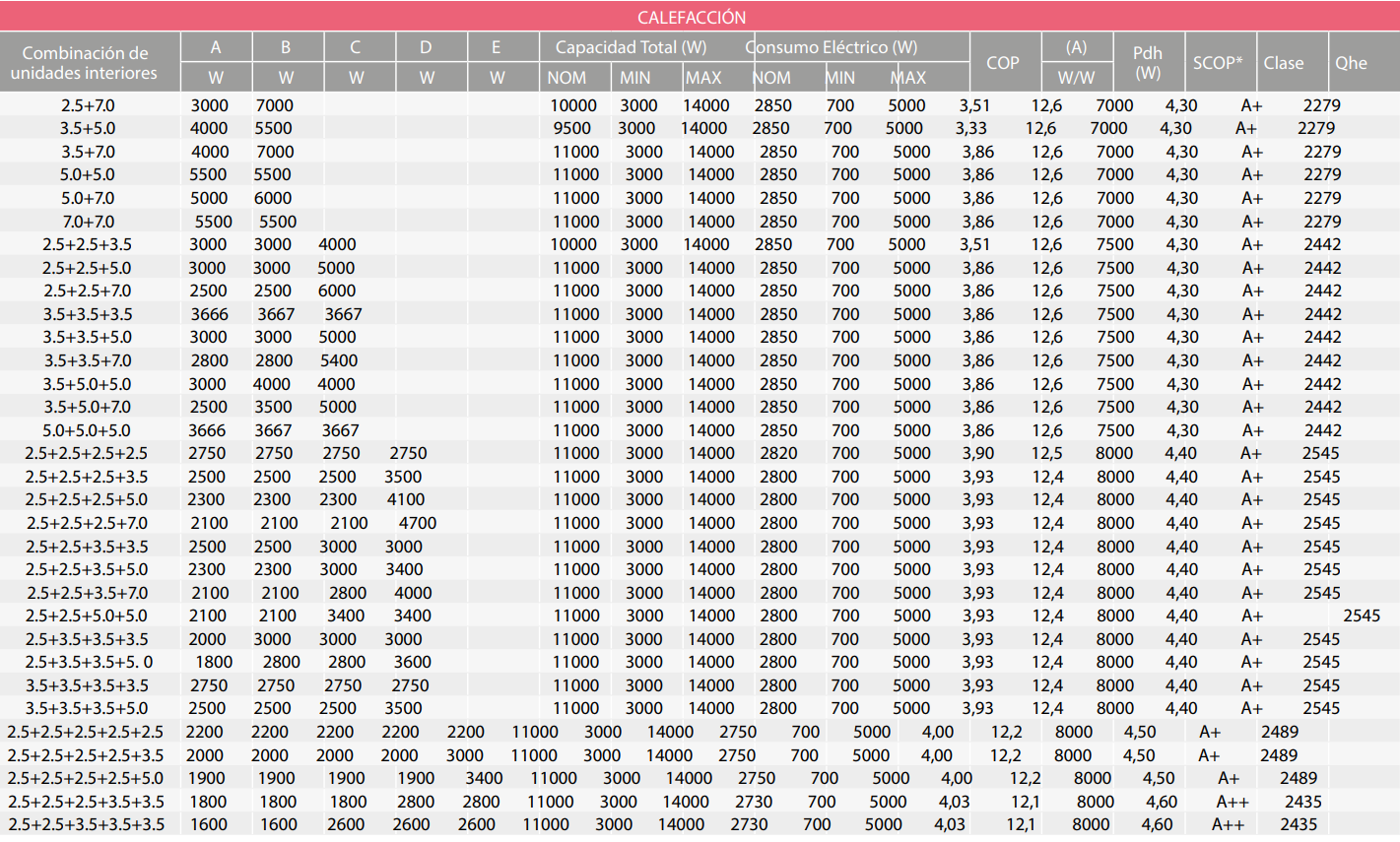Select the 5400 value in the 3.5+3.5+7.0 row
Screen dimensions: 1400x842
[x=339, y=360]
